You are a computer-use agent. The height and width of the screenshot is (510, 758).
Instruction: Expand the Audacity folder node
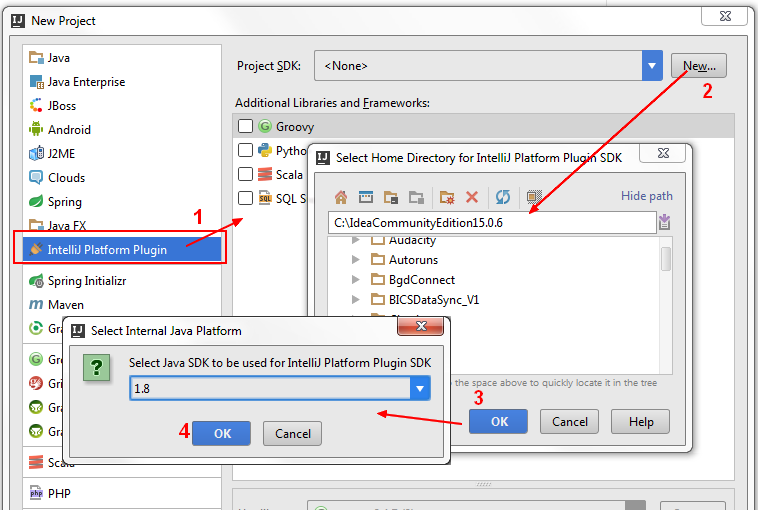coord(356,240)
